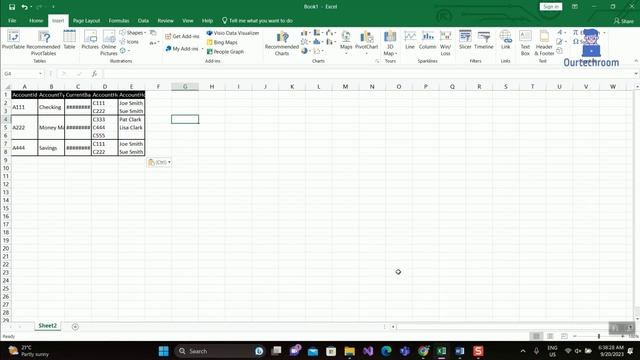Switch to the Home tab
This screenshot has width=640, height=360.
tap(36, 20)
